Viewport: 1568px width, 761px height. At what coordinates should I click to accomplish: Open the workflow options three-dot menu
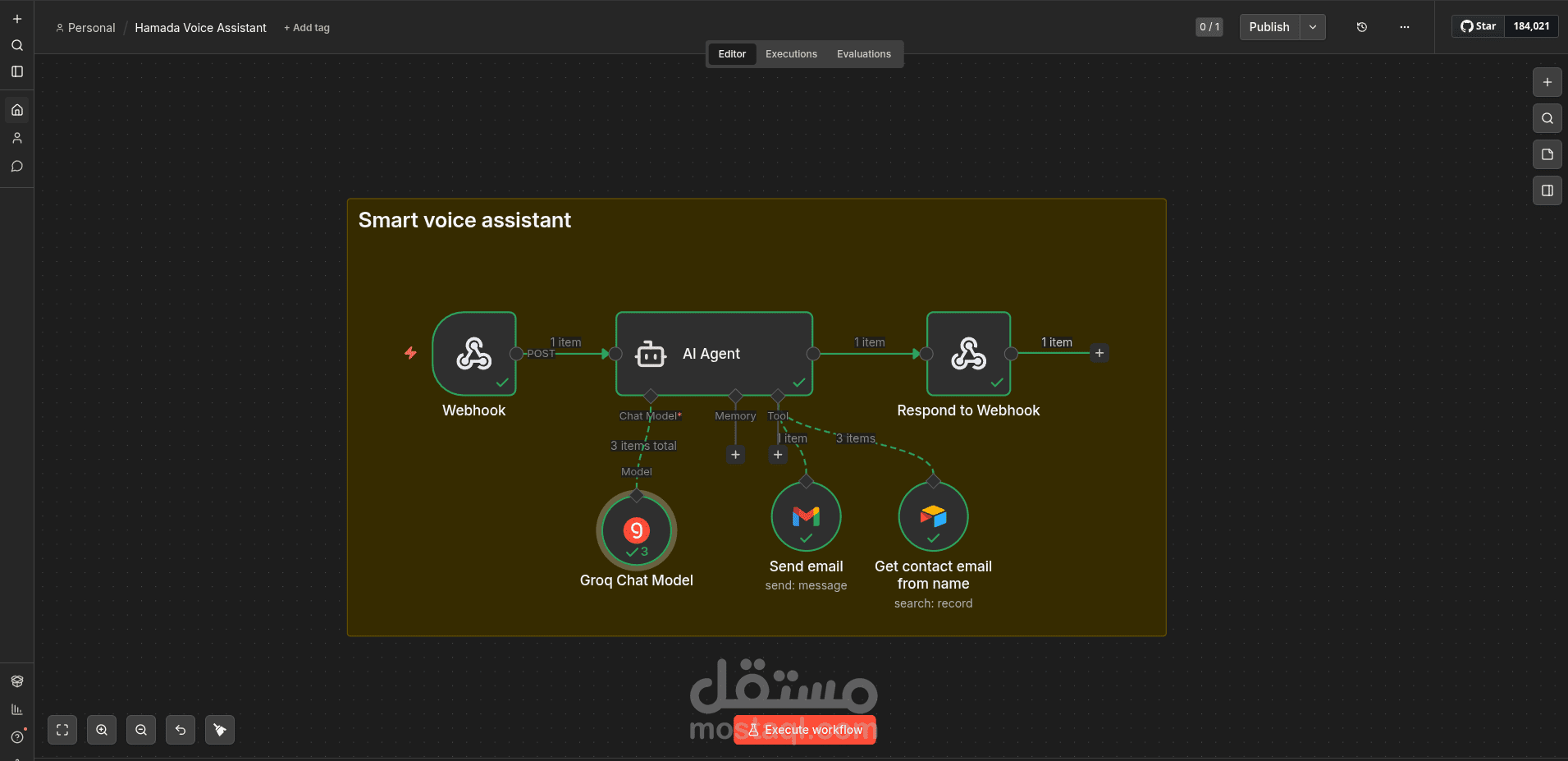click(x=1405, y=26)
